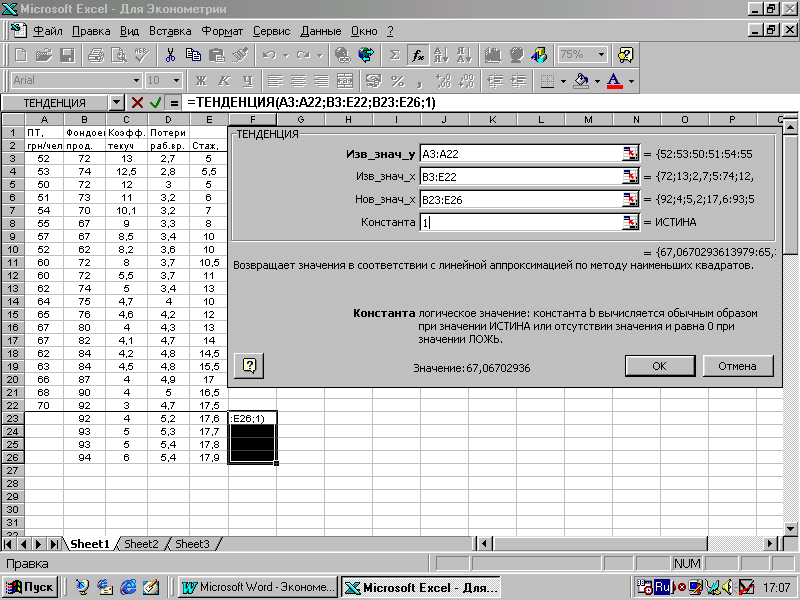The height and width of the screenshot is (600, 800).
Task: Open the Вставка menu
Action: coord(169,31)
